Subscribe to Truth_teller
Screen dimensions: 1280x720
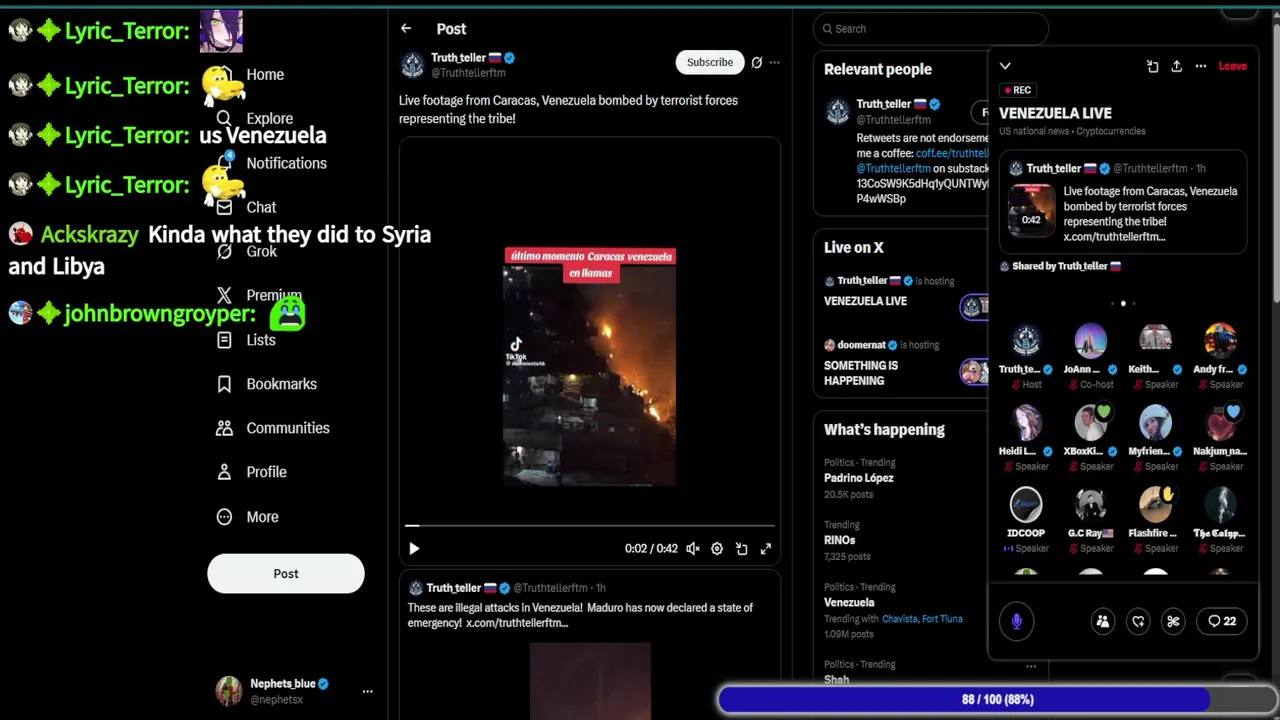pos(710,62)
